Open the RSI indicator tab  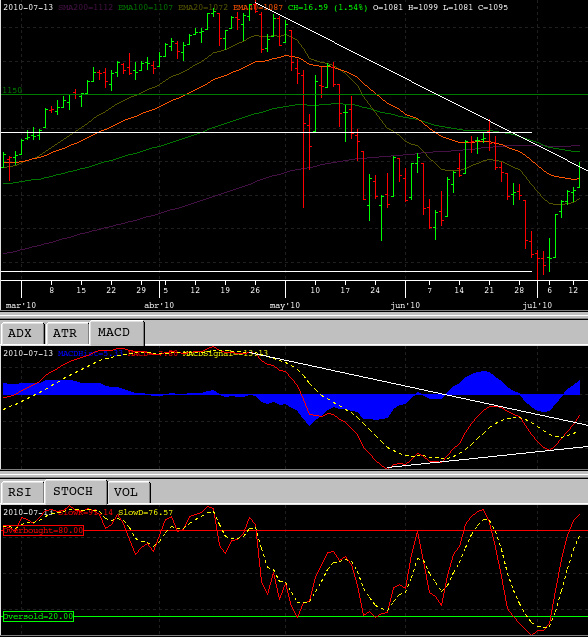(x=22, y=492)
